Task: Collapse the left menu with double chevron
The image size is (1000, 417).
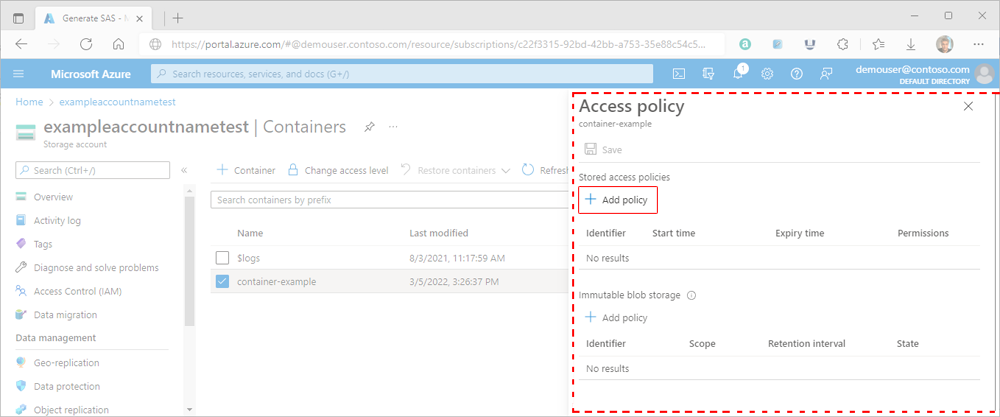Action: point(184,170)
